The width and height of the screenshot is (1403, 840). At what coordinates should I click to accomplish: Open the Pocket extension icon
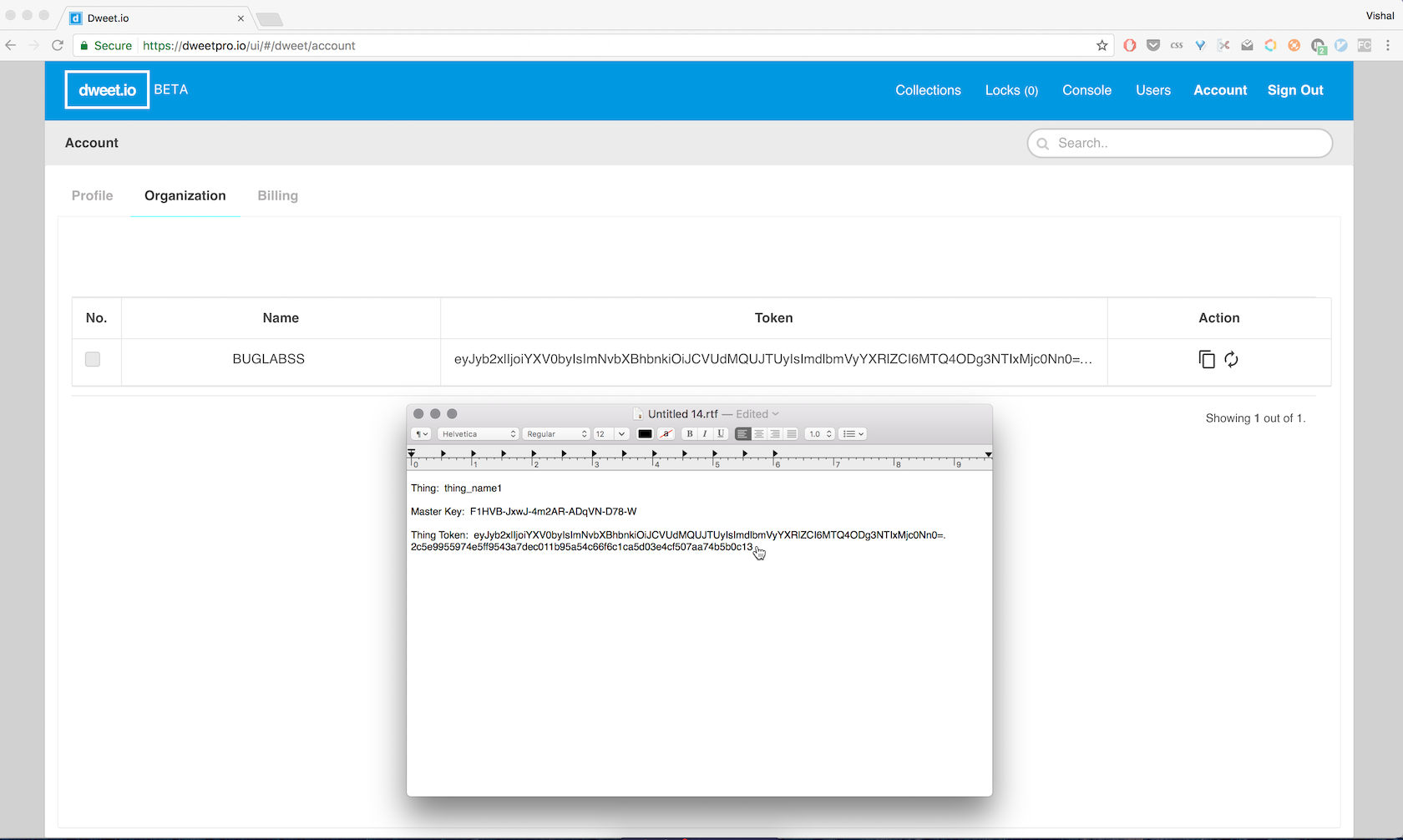pyautogui.click(x=1153, y=46)
